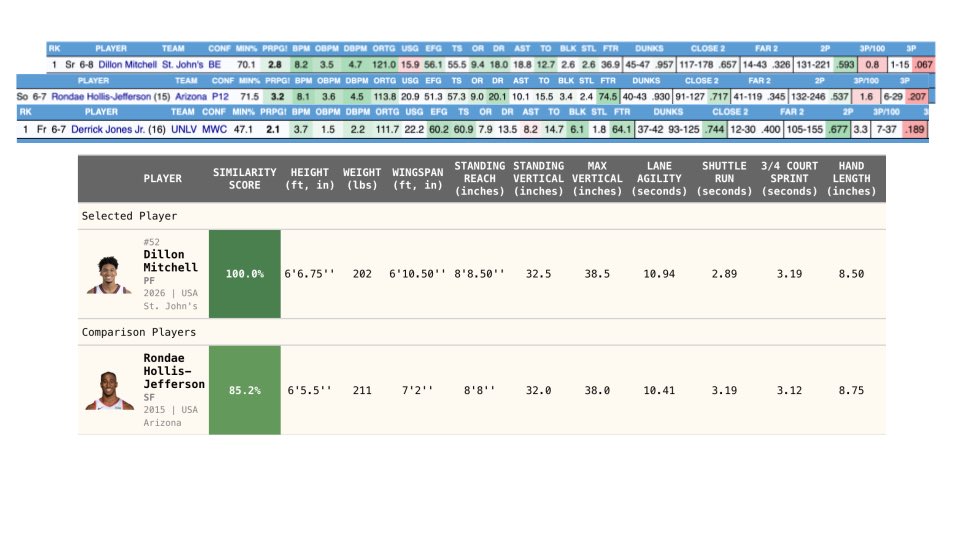Open the P12 conference link
Image resolution: width=960 pixels, height=540 pixels.
(220, 97)
